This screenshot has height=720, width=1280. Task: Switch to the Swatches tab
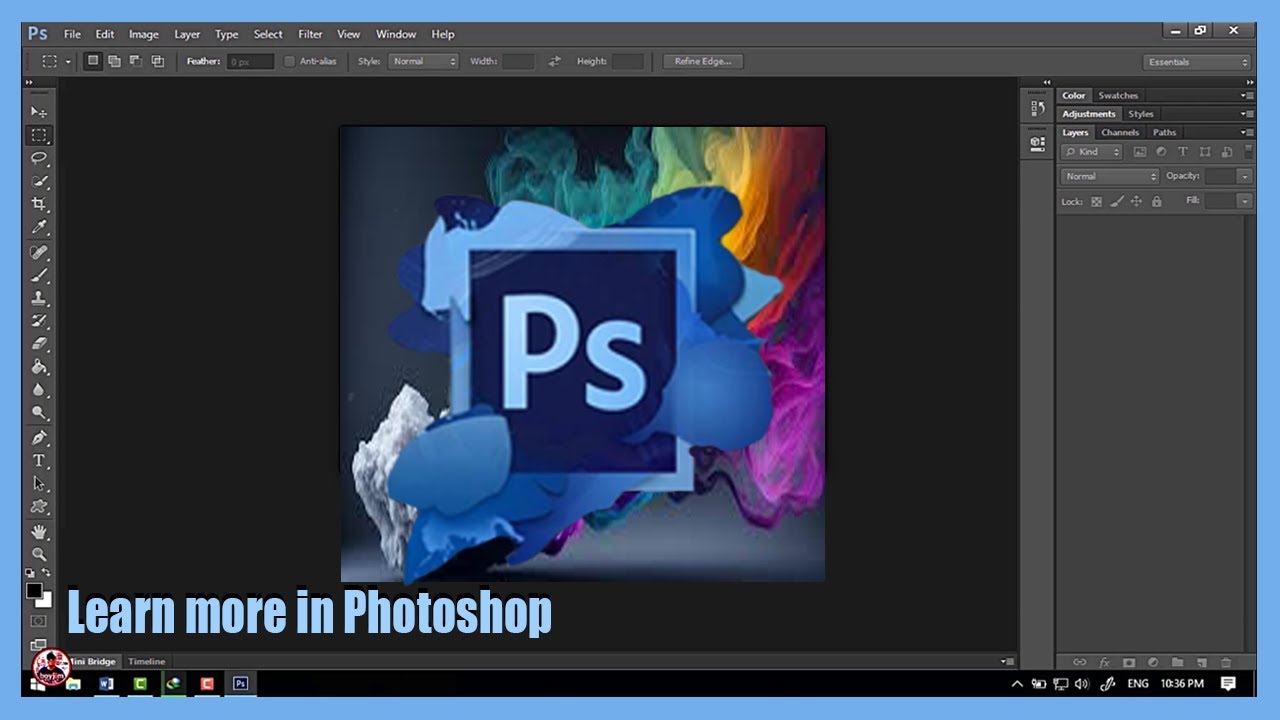[1118, 96]
